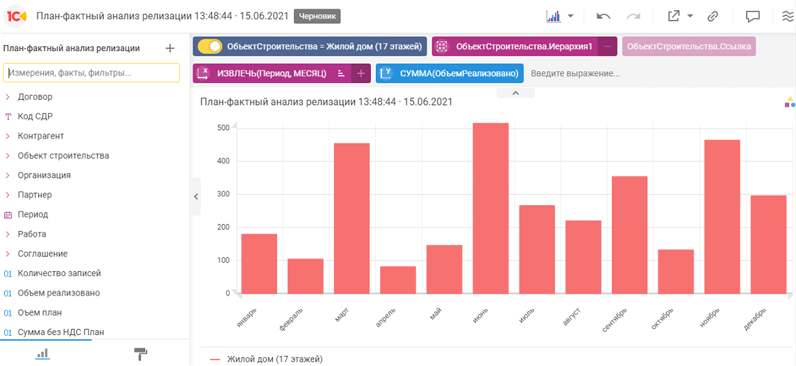Focus the Введите выражение input
The image size is (796, 366).
[576, 74]
